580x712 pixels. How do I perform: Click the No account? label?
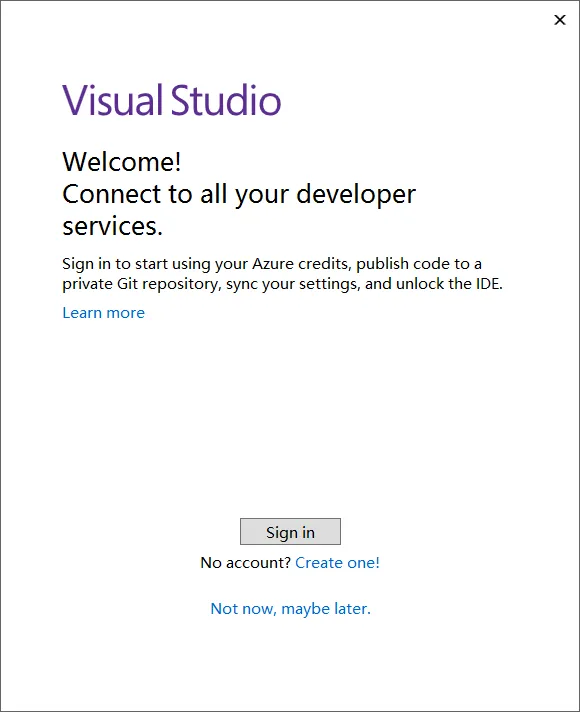click(x=245, y=563)
